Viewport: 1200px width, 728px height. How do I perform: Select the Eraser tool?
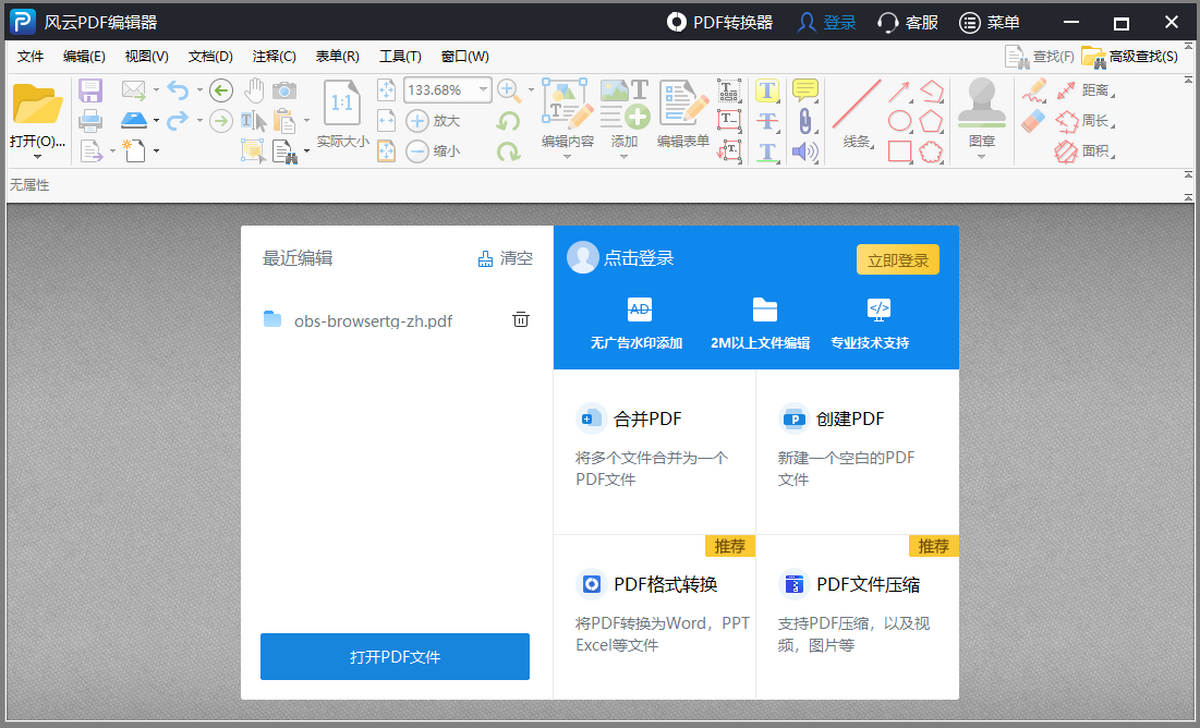[x=1034, y=121]
